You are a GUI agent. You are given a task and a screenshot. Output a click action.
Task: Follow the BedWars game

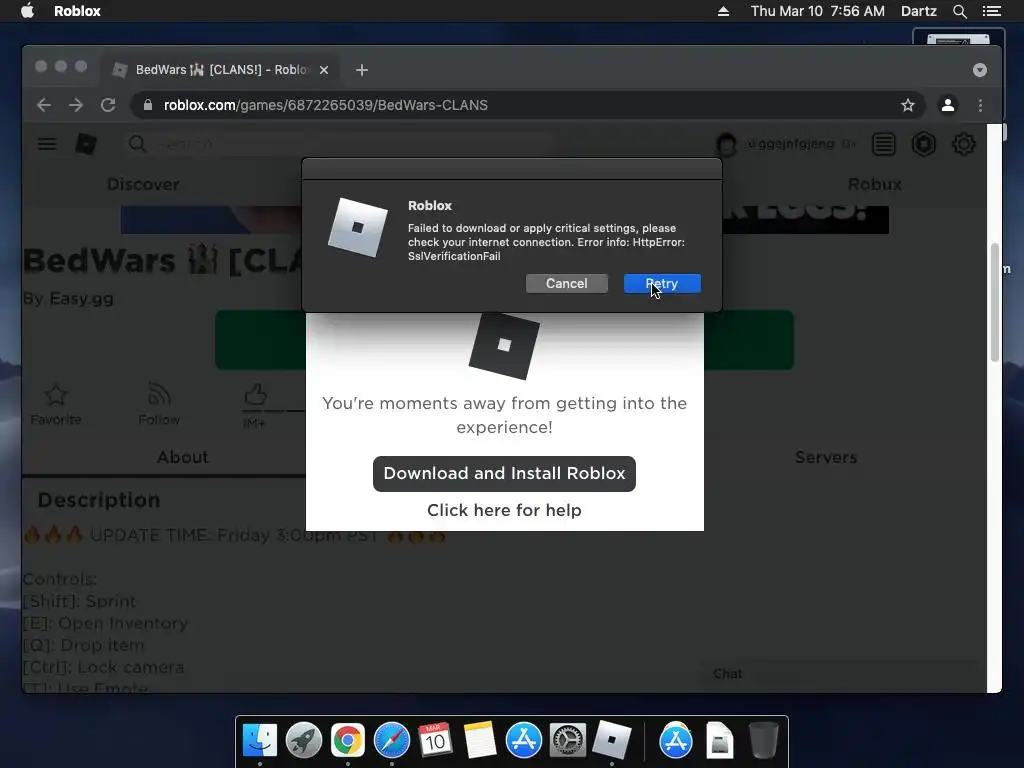[159, 405]
